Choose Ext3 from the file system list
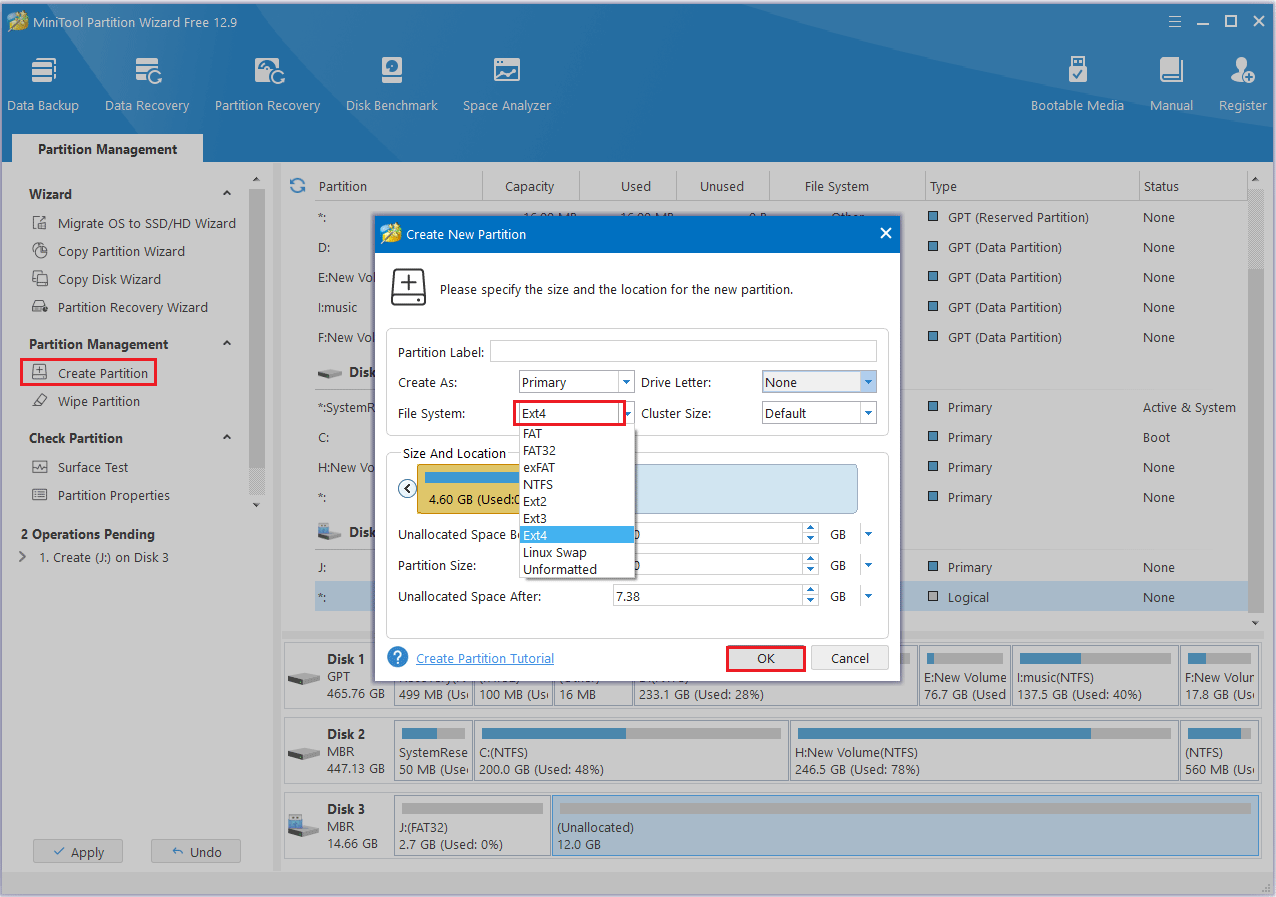This screenshot has height=897, width=1276. tap(577, 519)
